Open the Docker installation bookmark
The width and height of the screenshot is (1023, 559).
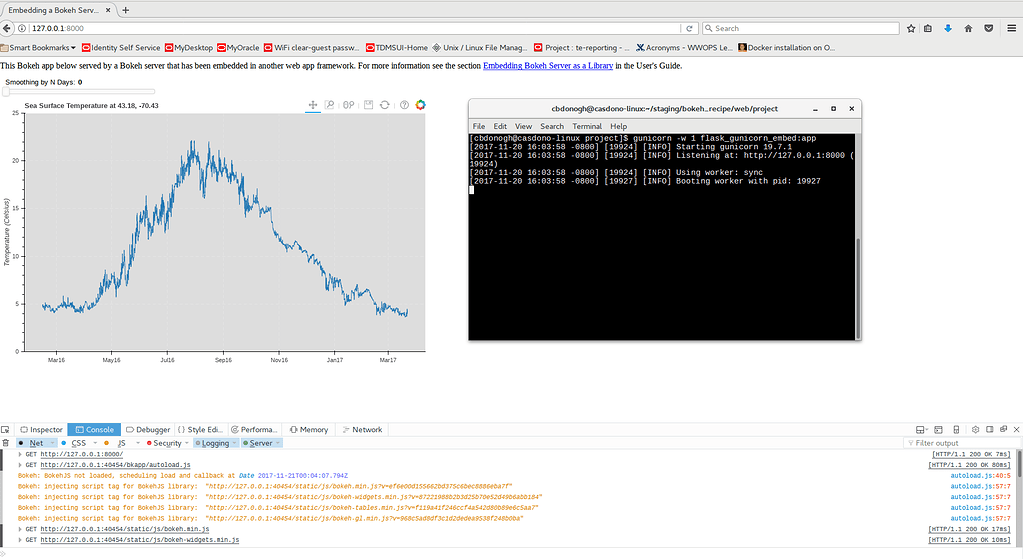tap(786, 48)
